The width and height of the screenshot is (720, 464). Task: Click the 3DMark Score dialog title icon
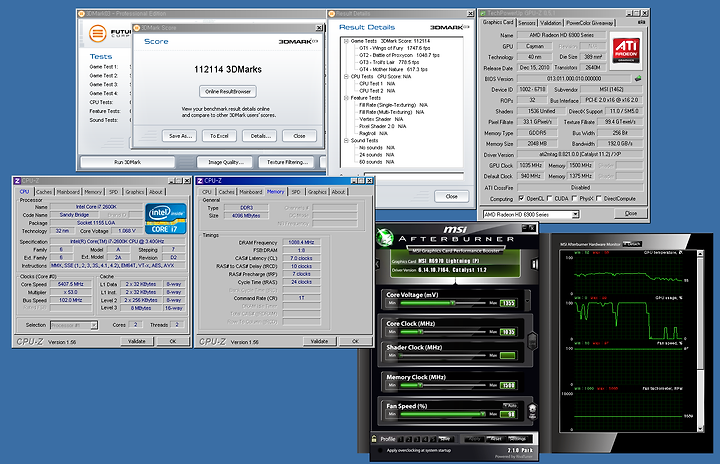click(136, 28)
